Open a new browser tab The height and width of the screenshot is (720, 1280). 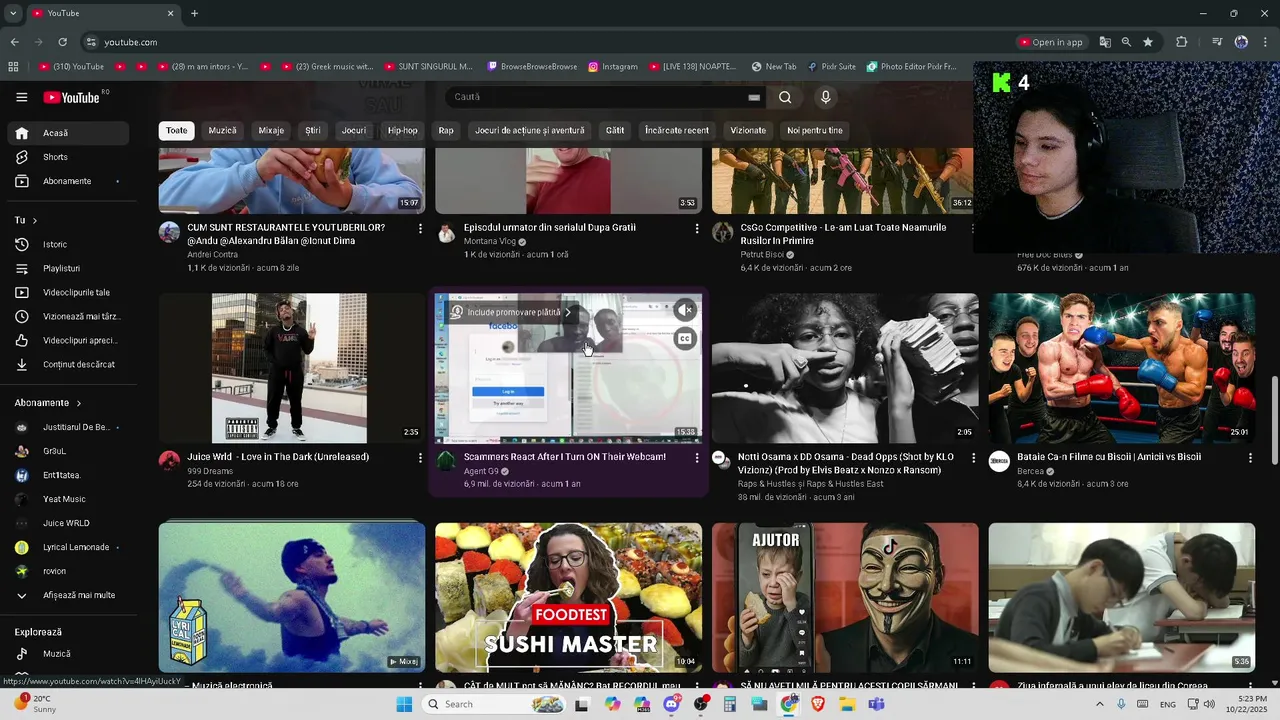tap(194, 13)
